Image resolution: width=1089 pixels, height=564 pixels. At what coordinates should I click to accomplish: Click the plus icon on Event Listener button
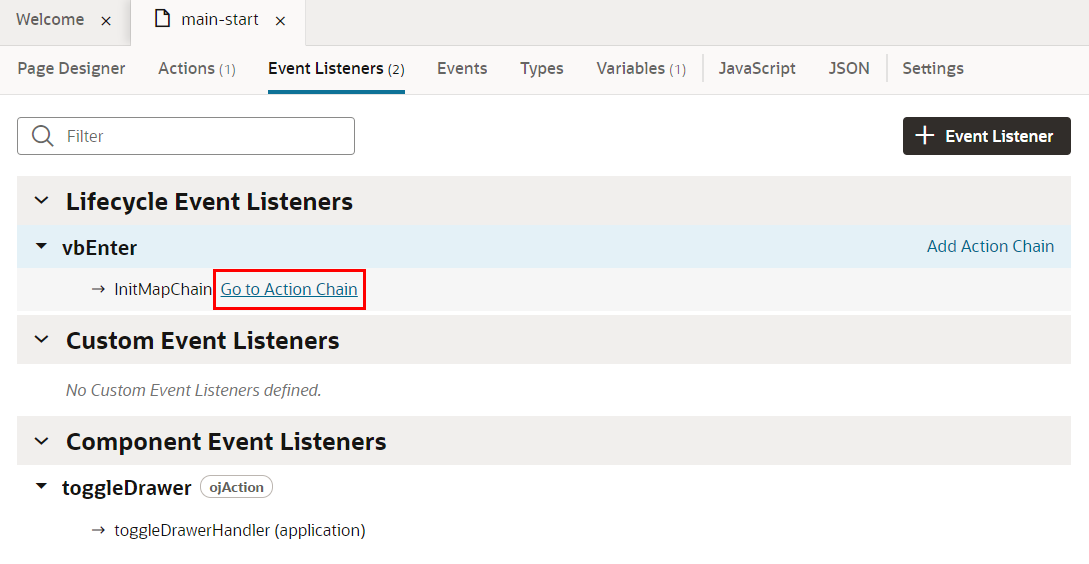click(925, 136)
